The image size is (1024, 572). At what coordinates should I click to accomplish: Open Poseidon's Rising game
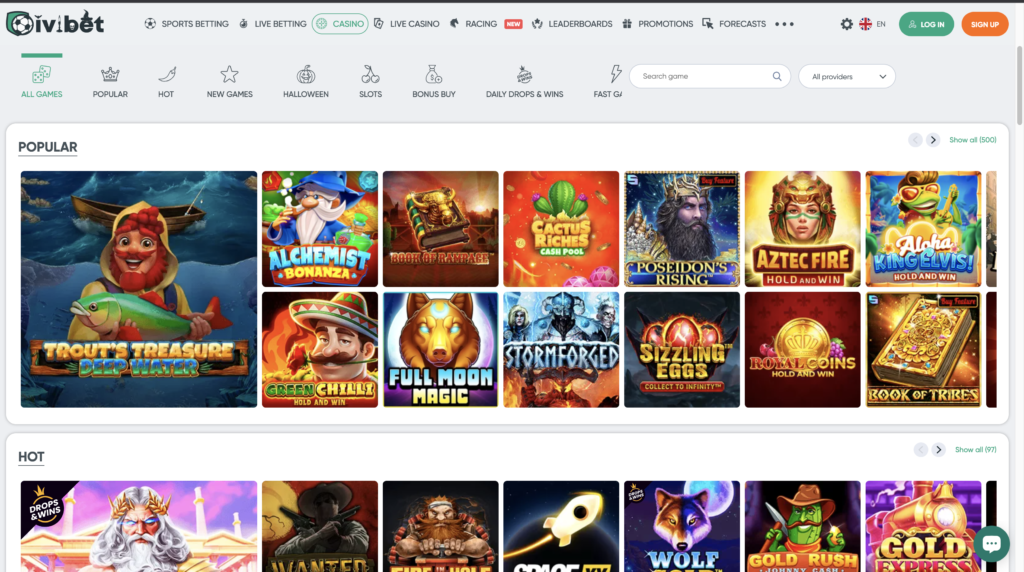coord(682,229)
